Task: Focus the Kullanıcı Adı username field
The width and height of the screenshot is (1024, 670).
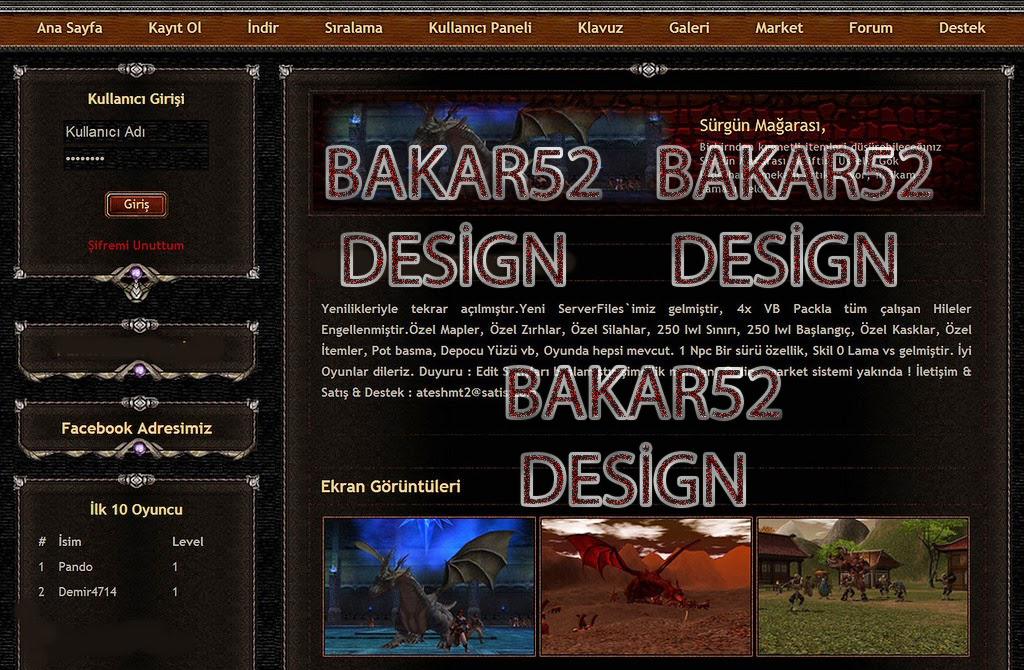Action: pyautogui.click(x=136, y=132)
